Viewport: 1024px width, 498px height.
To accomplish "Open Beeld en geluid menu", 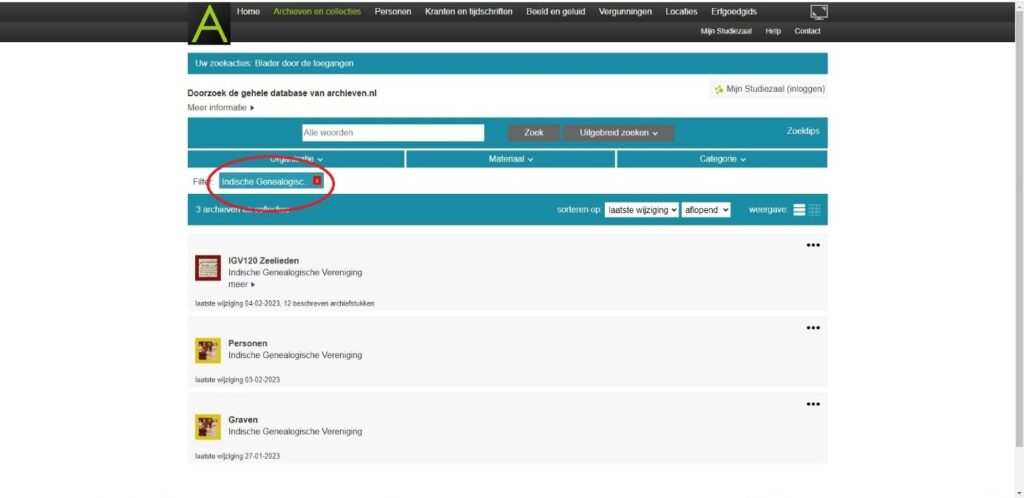I will coord(556,12).
